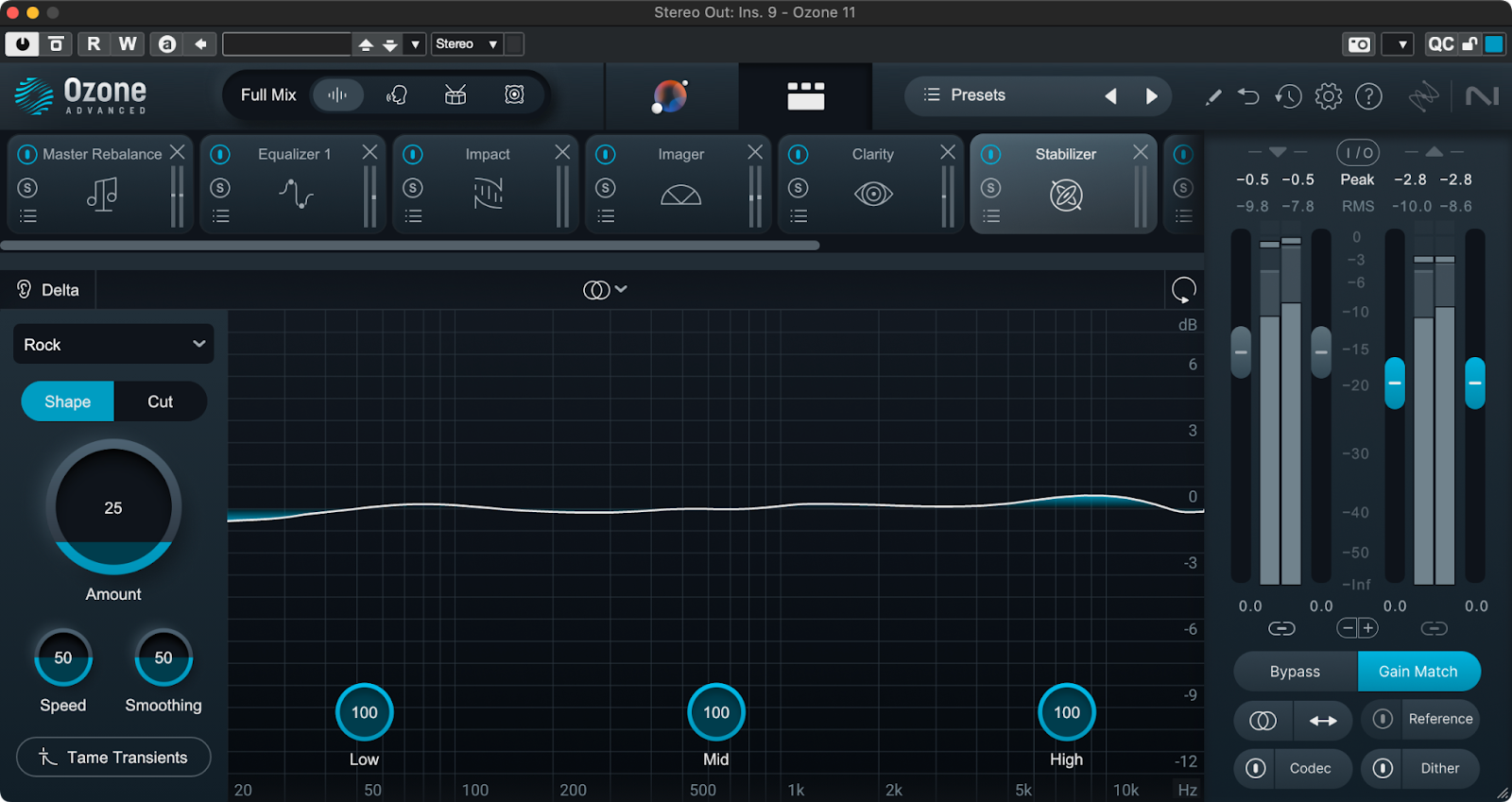Remove the Stabilizer module with X
The width and height of the screenshot is (1512, 802).
pos(1141,152)
